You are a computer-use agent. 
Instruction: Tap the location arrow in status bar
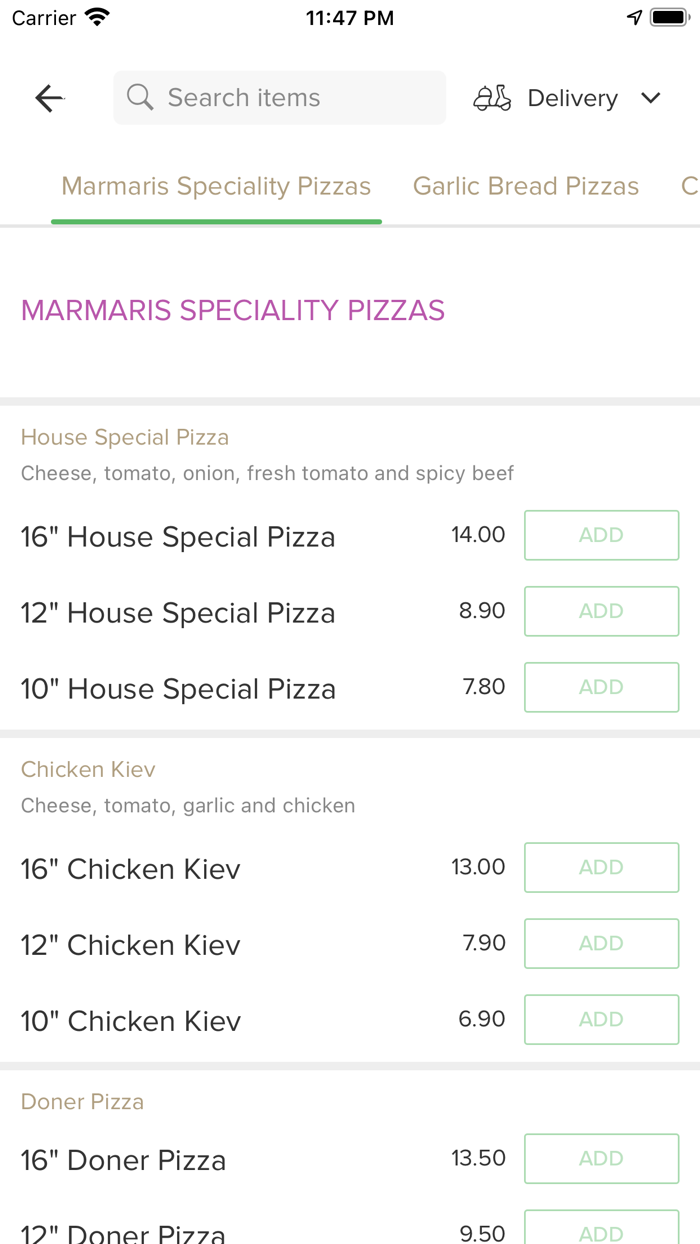(x=634, y=17)
